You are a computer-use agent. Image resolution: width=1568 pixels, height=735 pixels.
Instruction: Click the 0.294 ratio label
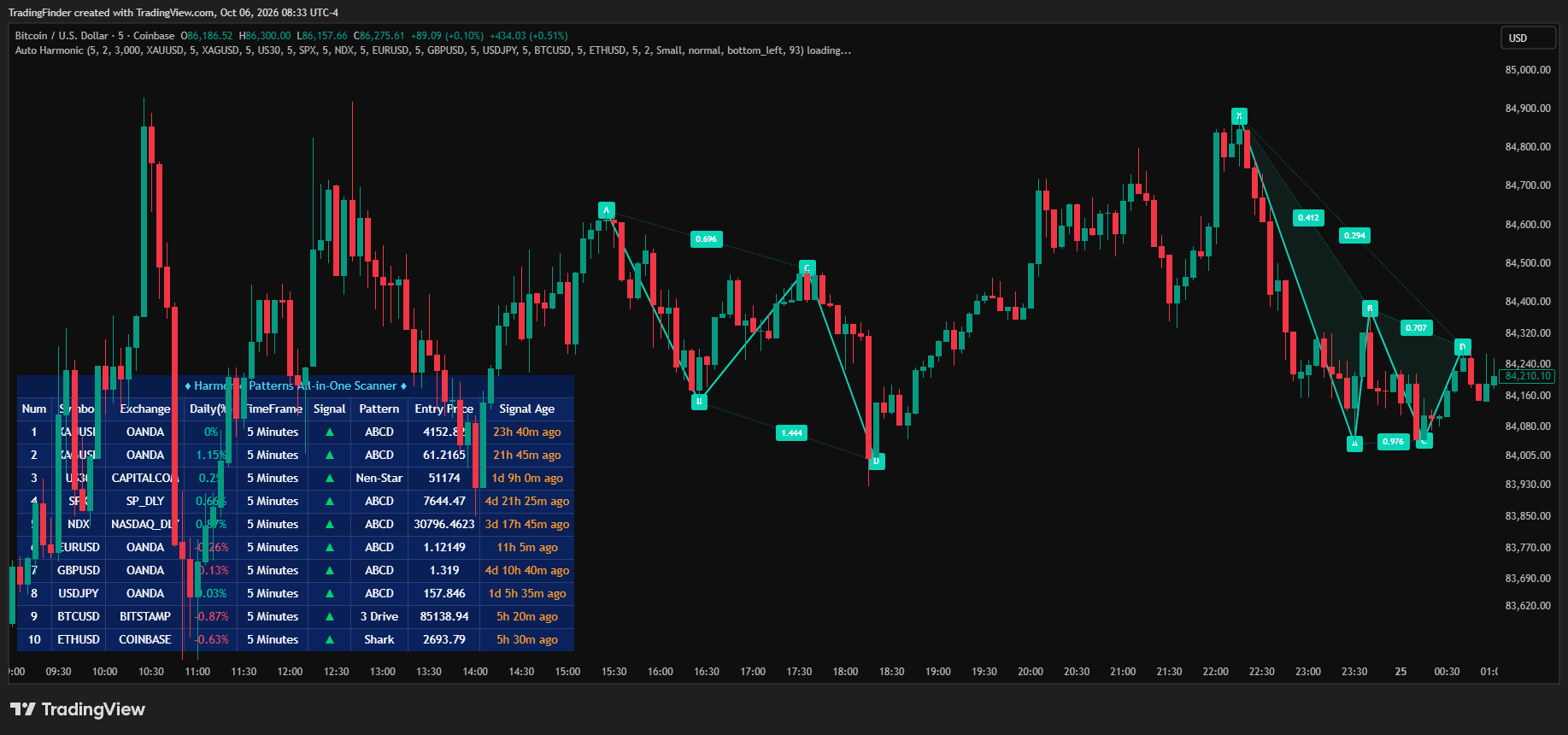point(1354,236)
